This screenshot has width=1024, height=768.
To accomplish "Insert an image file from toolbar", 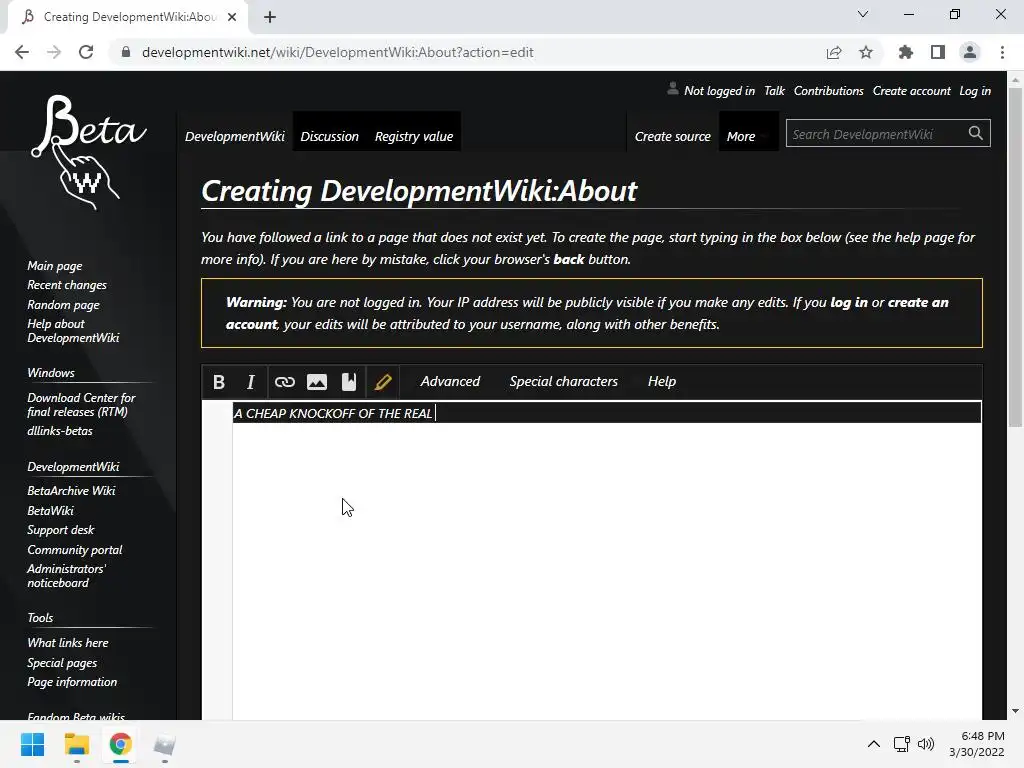I will coord(317,382).
